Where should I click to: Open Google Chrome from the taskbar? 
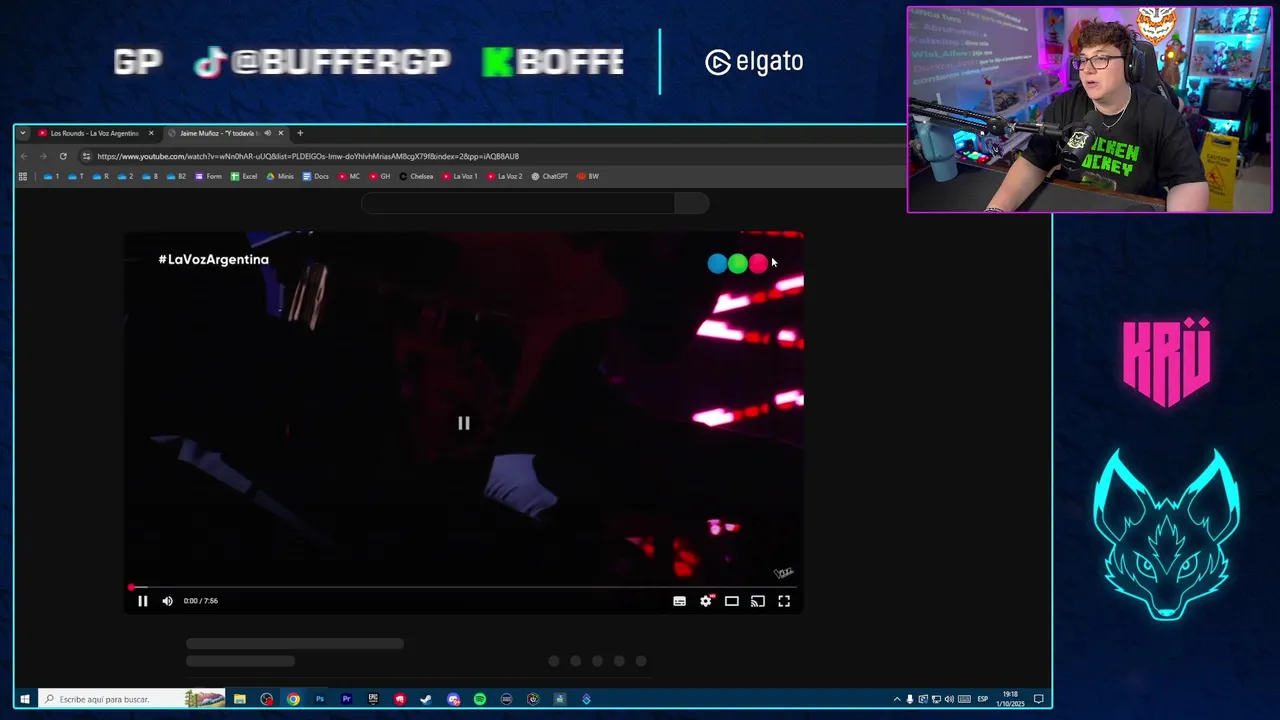click(x=293, y=699)
